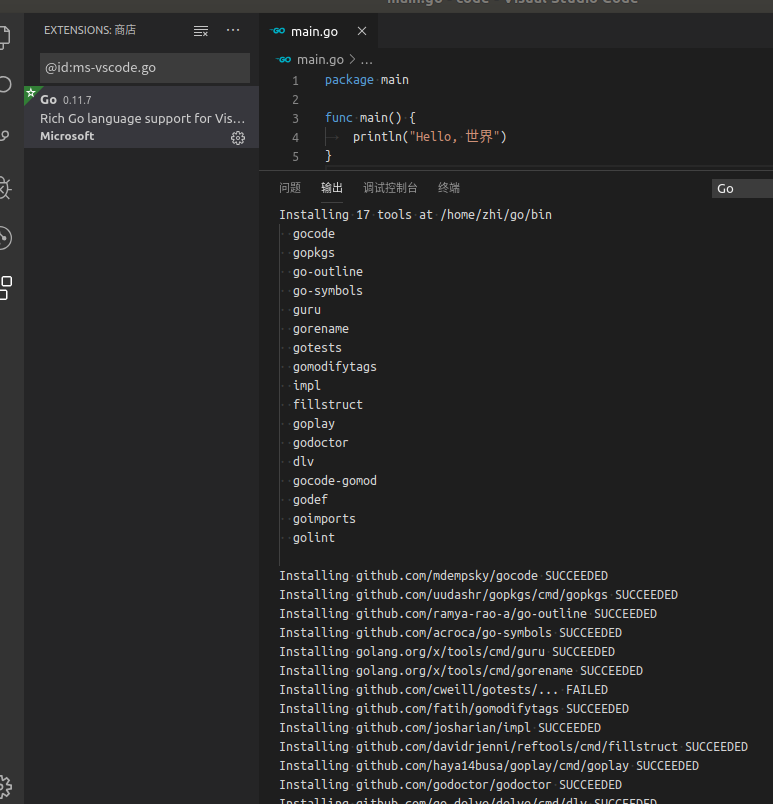Click the acroca/go-symbols output line
This screenshot has height=804, width=773.
(451, 633)
